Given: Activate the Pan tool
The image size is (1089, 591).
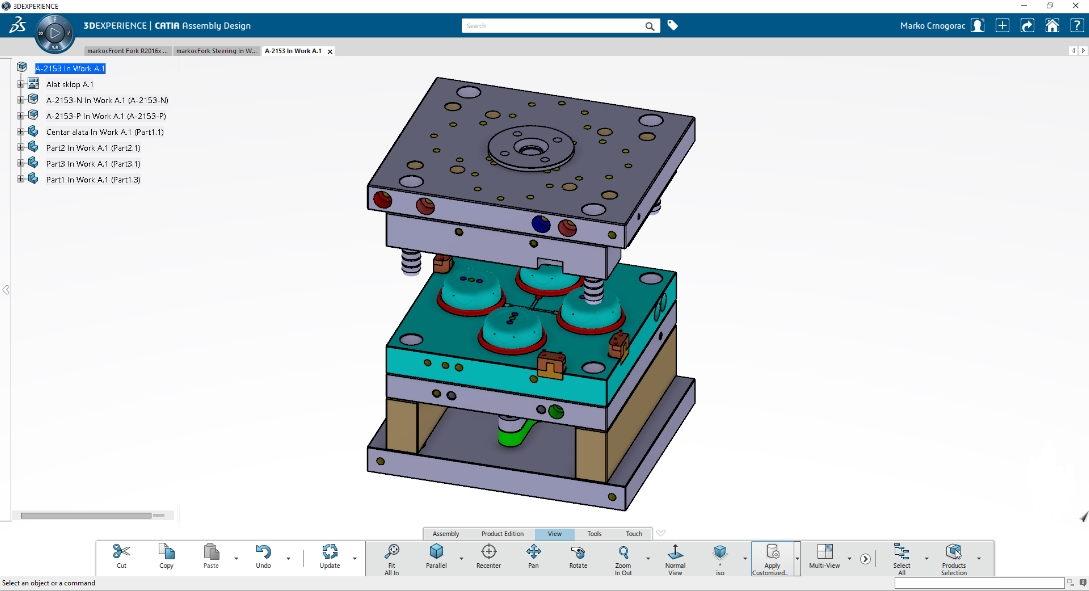Looking at the screenshot, I should click(x=533, y=552).
